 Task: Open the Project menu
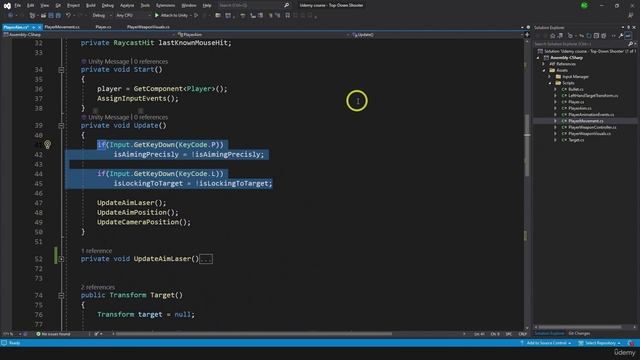tap(73, 6)
